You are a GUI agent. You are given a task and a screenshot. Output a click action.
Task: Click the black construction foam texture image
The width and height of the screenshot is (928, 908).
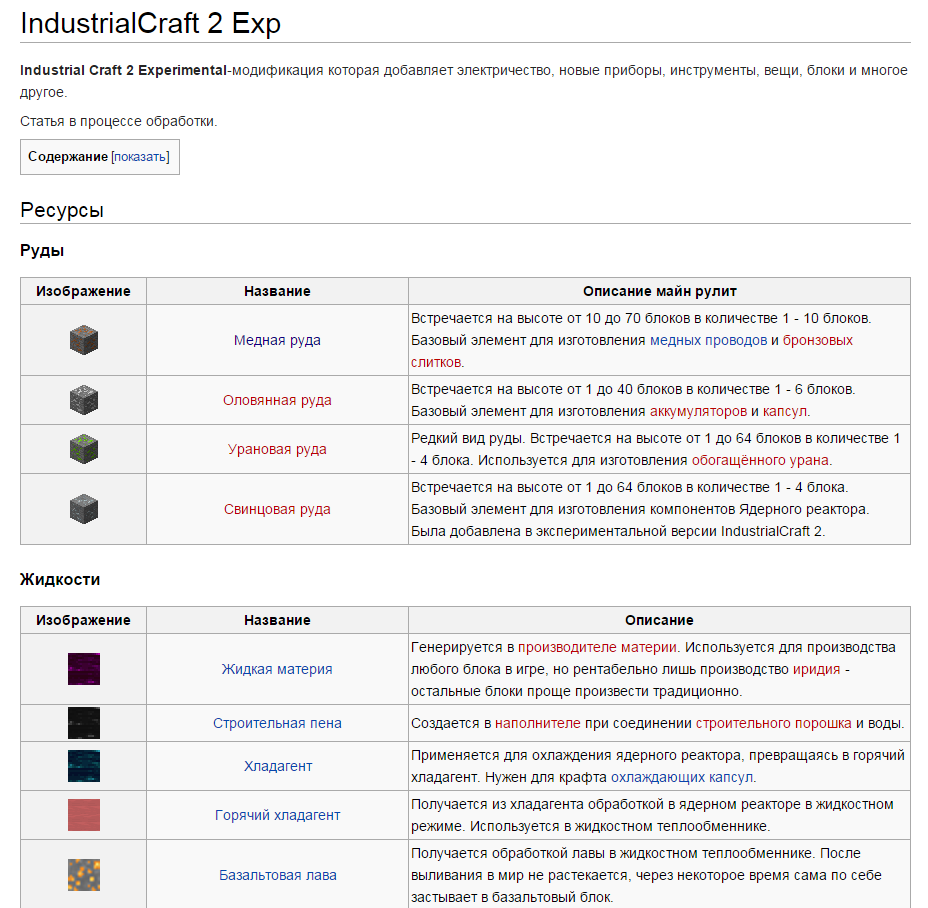tap(84, 723)
